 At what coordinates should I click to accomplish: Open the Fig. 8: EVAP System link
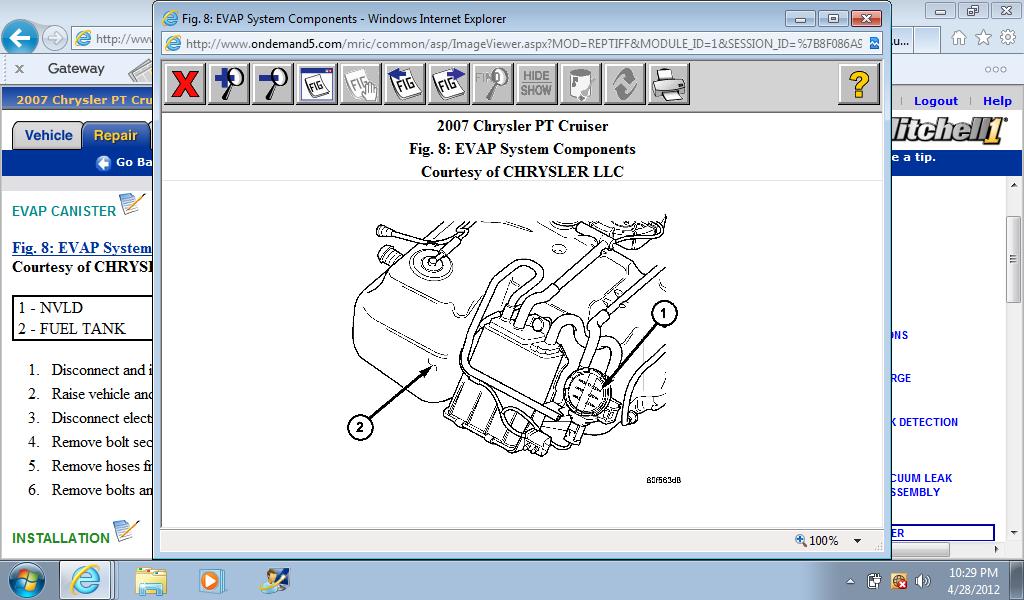click(x=82, y=247)
